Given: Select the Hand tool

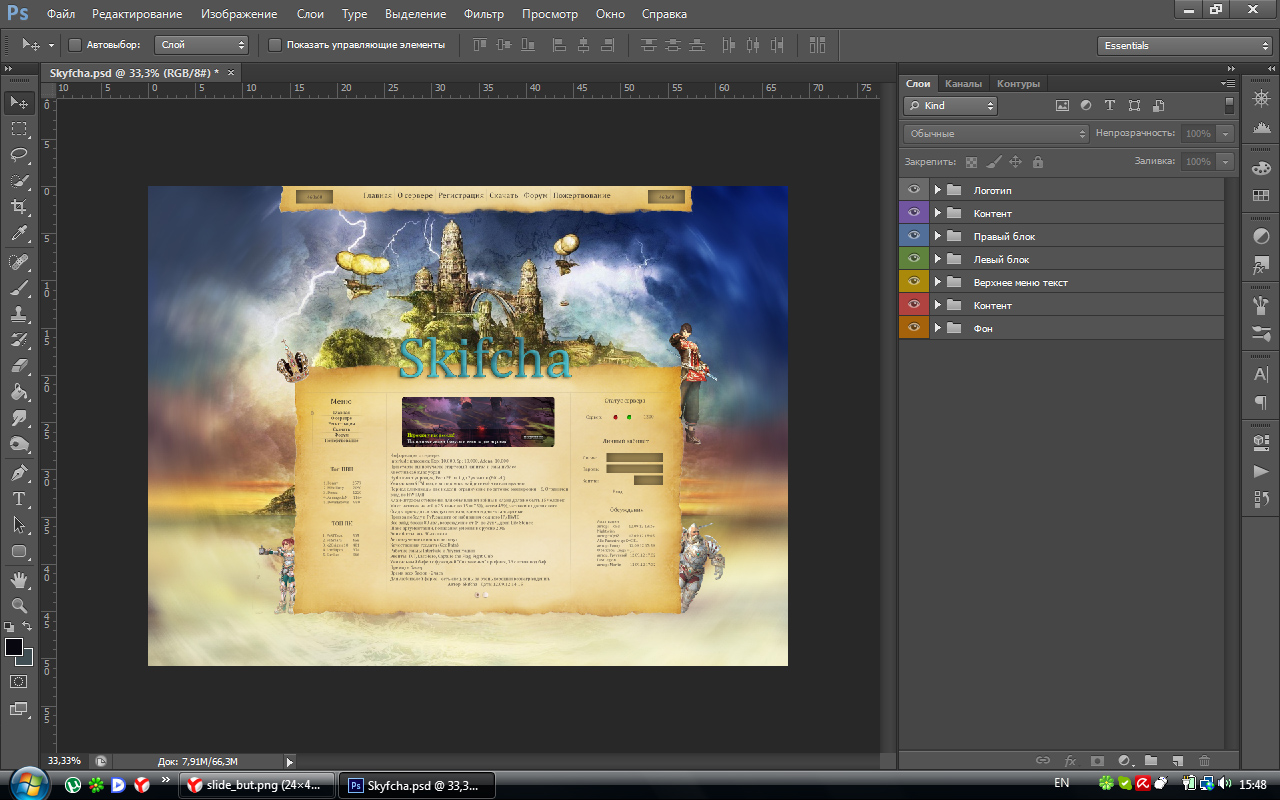Looking at the screenshot, I should pyautogui.click(x=19, y=580).
